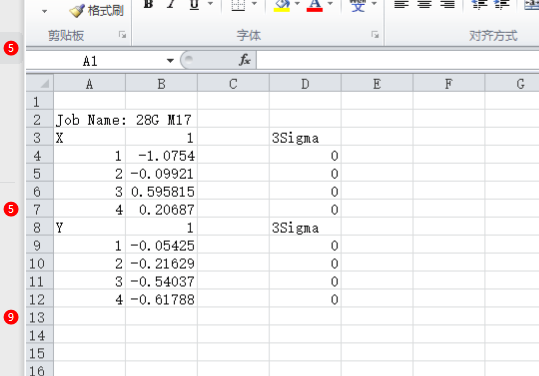Click cell D12 containing 0
539x376 pixels.
click(305, 299)
